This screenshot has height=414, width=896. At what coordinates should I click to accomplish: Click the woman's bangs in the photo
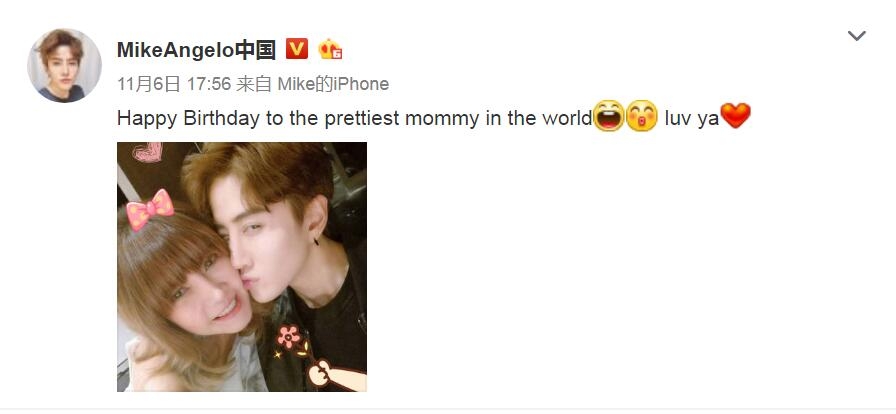(x=176, y=260)
